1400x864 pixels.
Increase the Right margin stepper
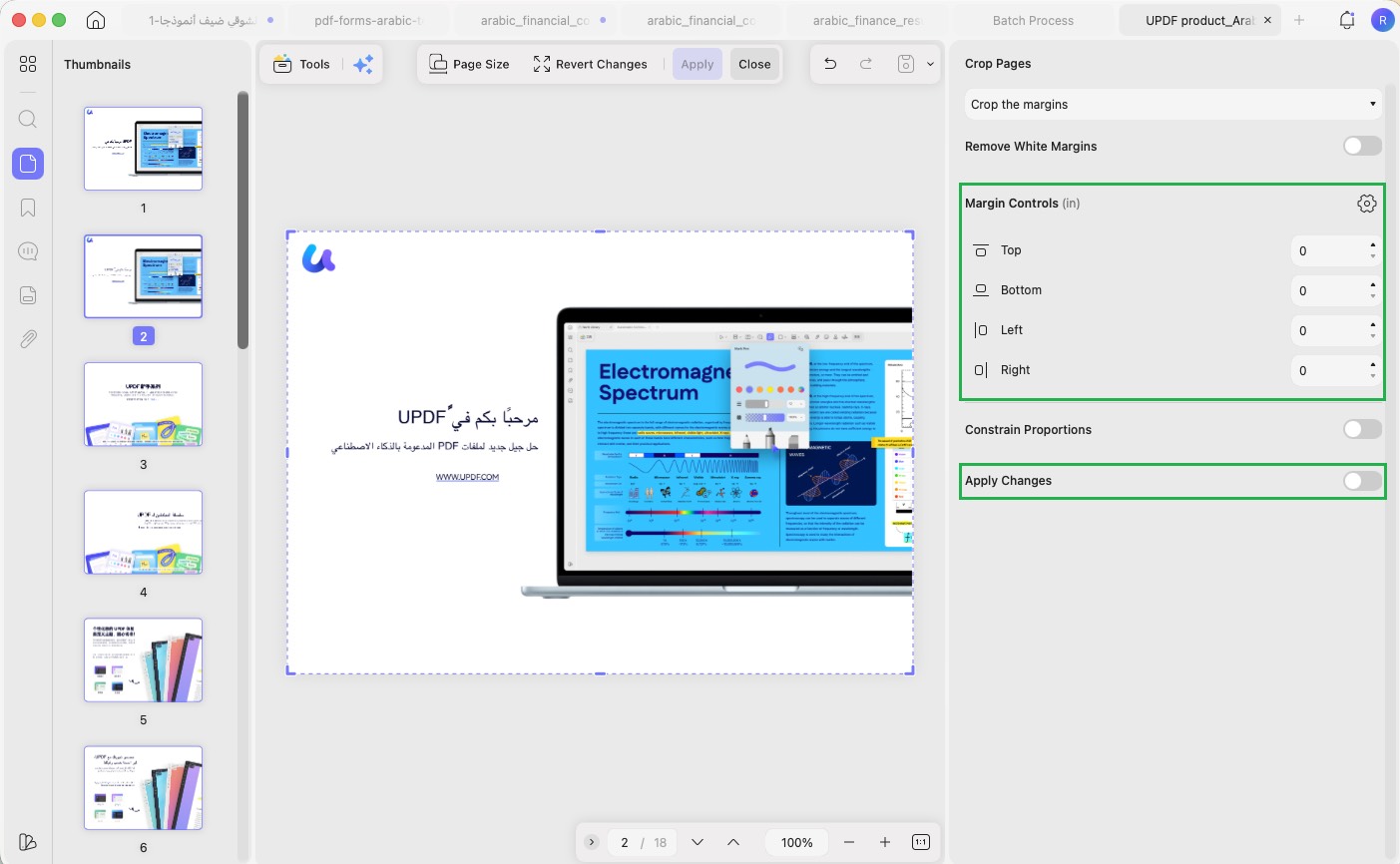coord(1373,364)
